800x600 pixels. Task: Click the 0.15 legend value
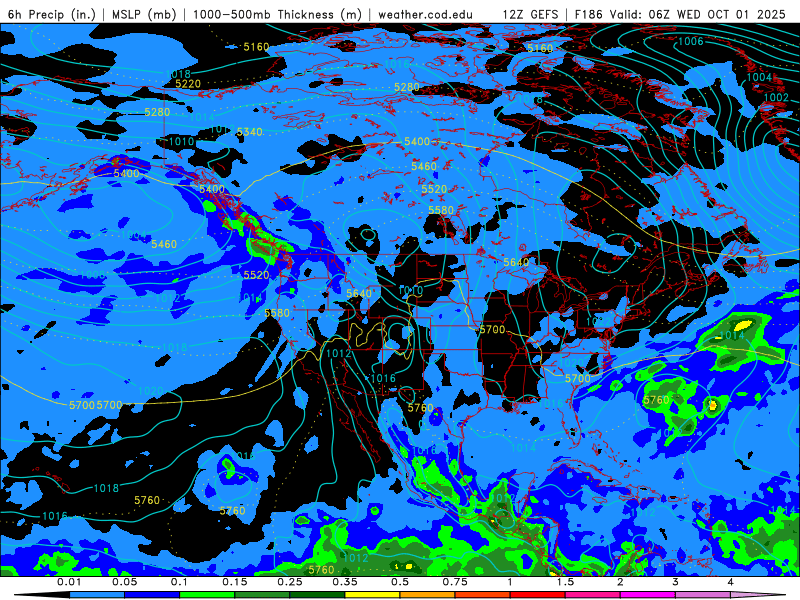coord(235,582)
